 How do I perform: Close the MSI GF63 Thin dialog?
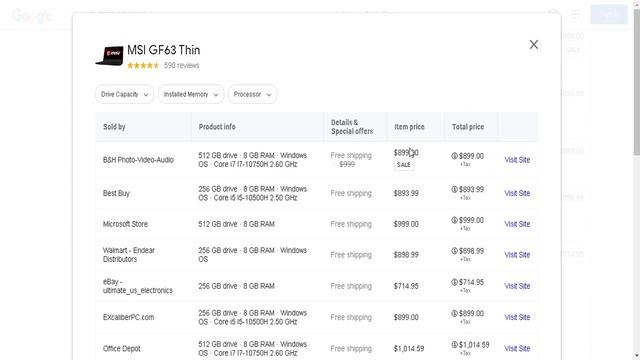click(x=533, y=44)
